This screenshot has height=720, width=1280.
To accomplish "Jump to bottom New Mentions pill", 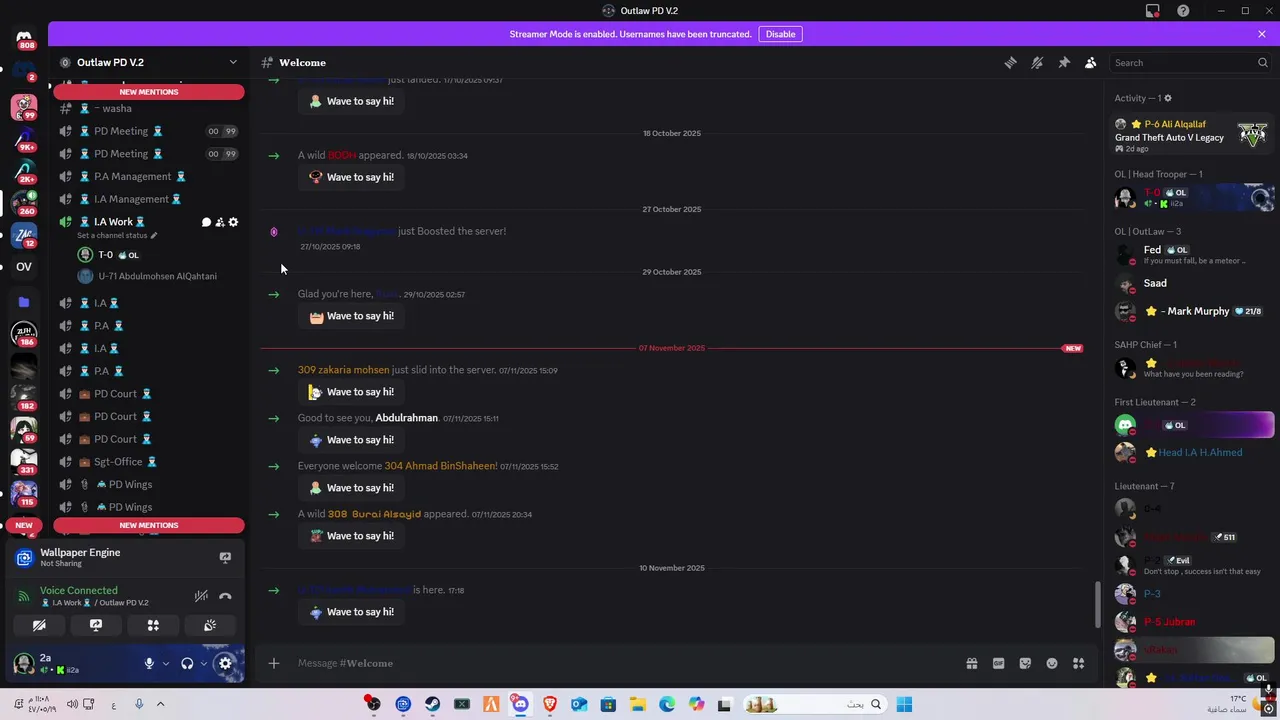I will pos(149,525).
